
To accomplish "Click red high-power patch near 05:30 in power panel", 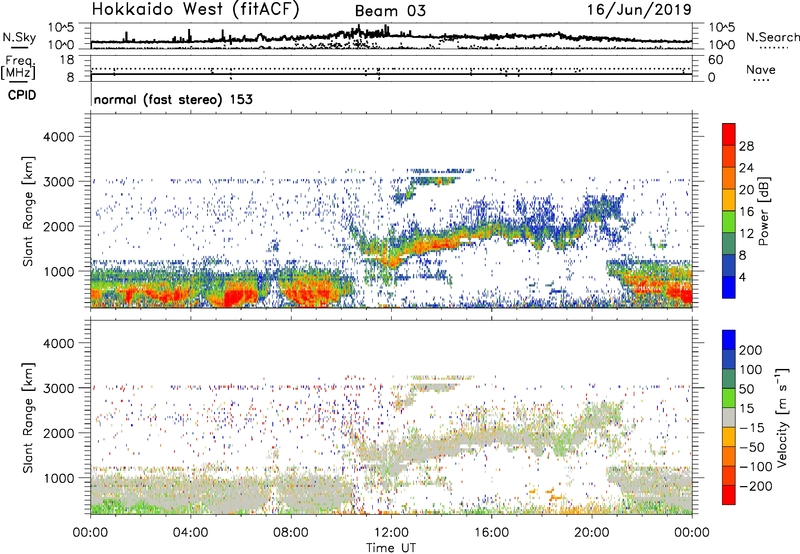I will [x=239, y=296].
